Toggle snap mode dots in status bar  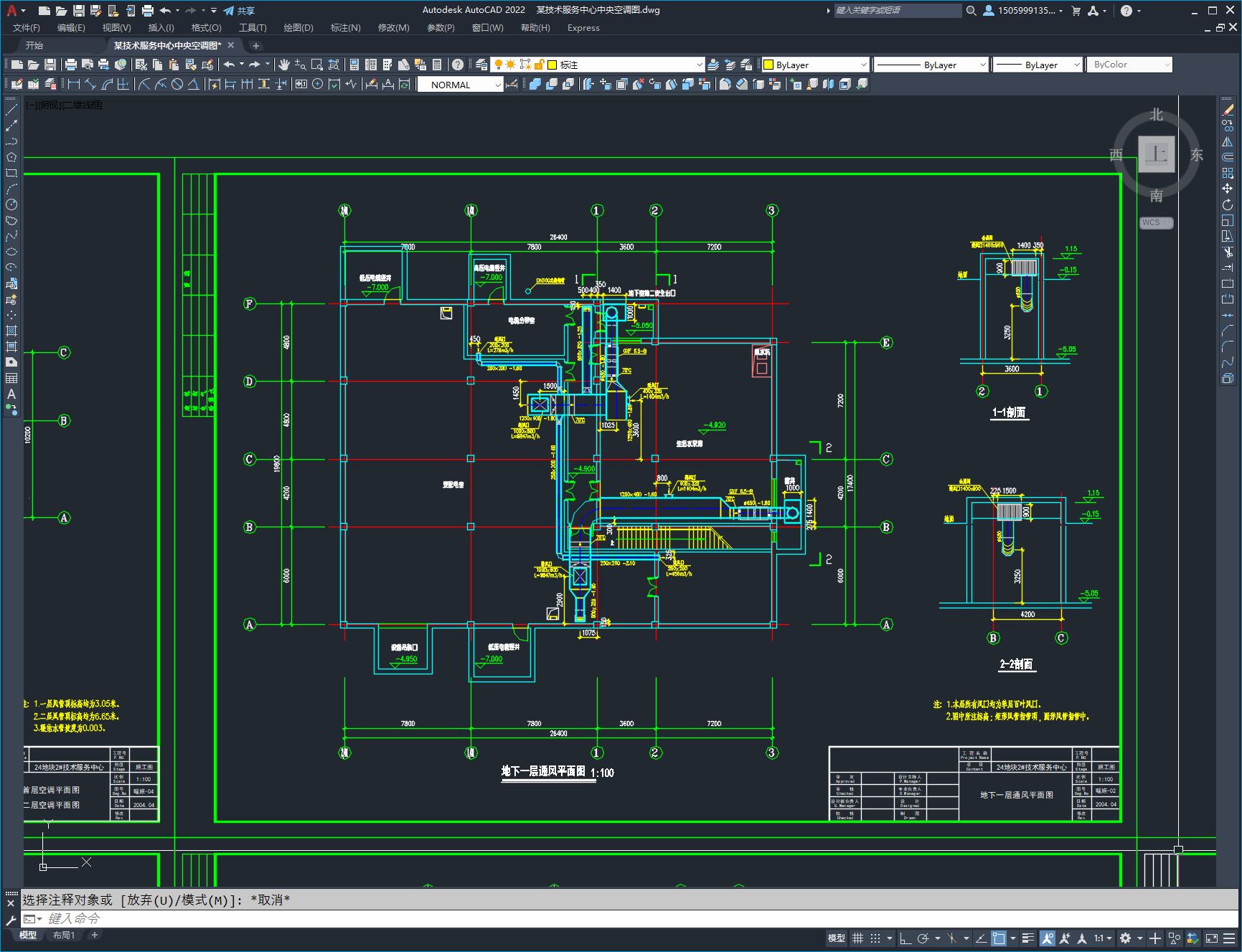pyautogui.click(x=875, y=938)
